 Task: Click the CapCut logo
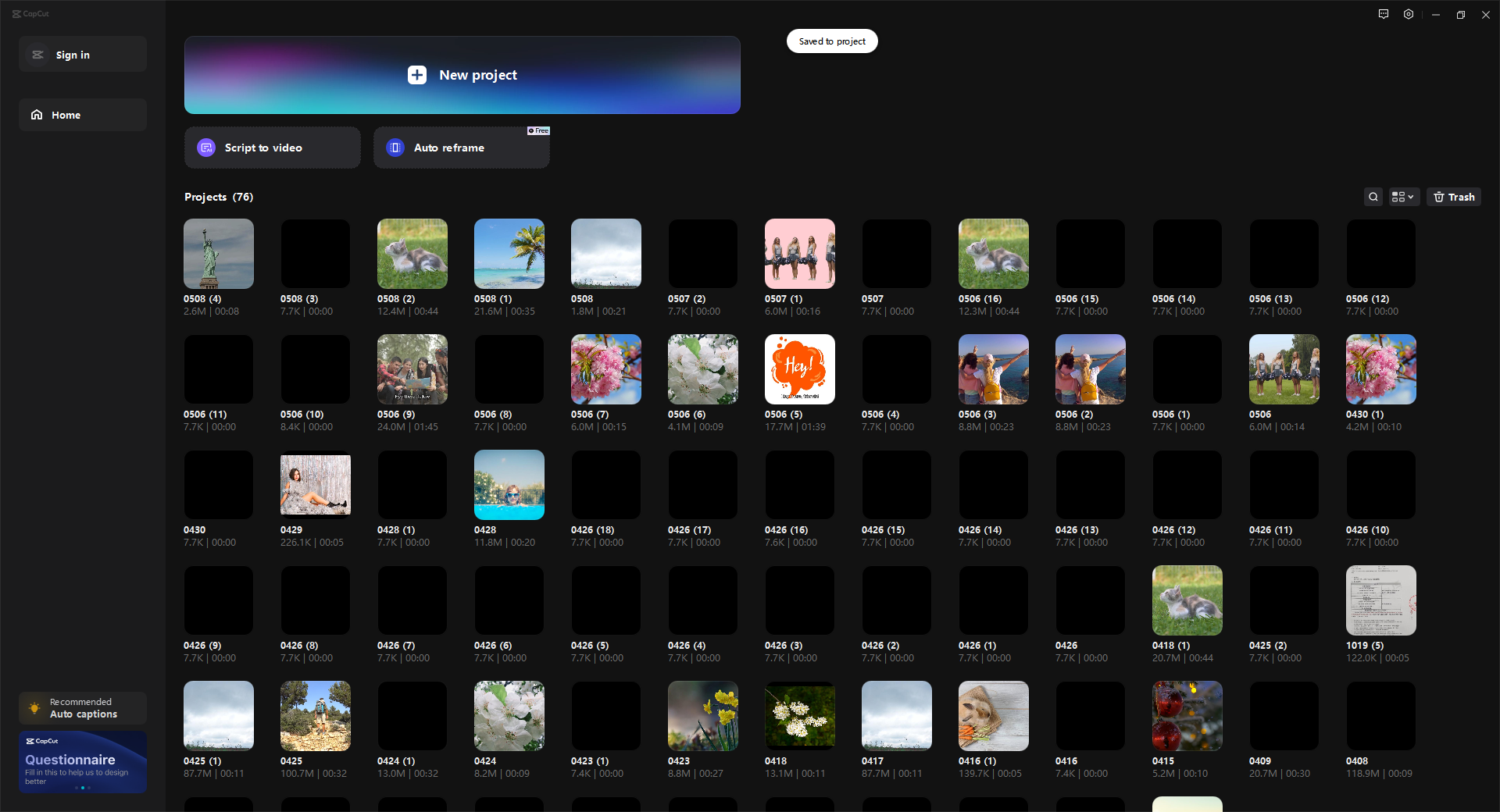coord(31,13)
